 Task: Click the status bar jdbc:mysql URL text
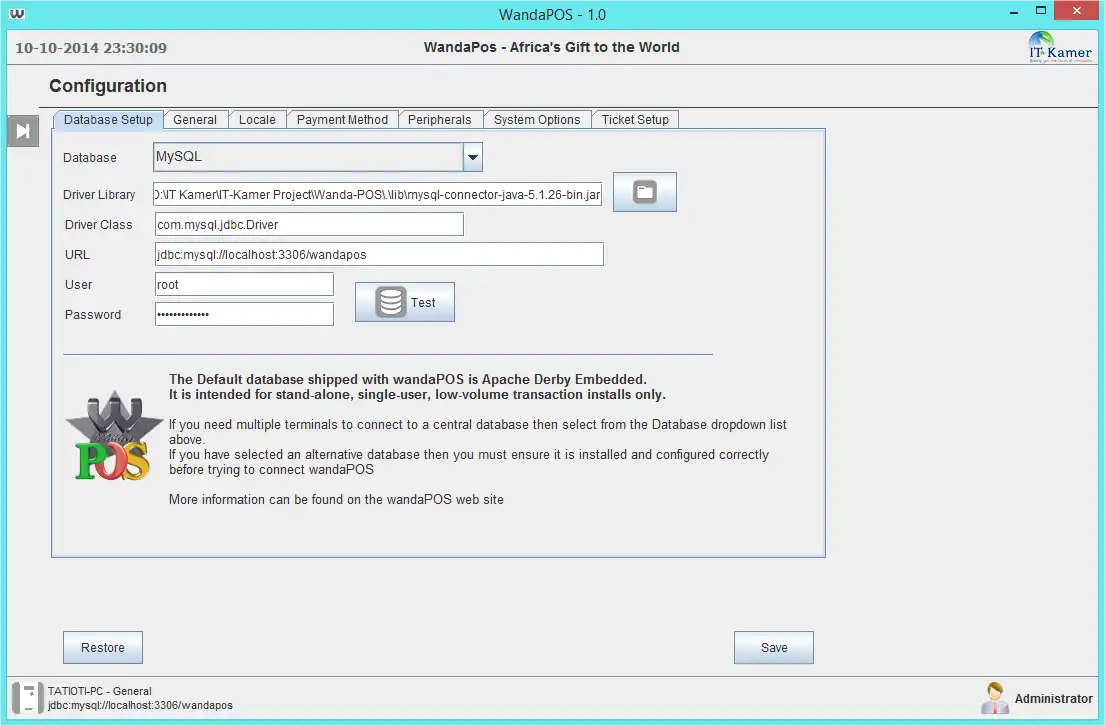(140, 705)
